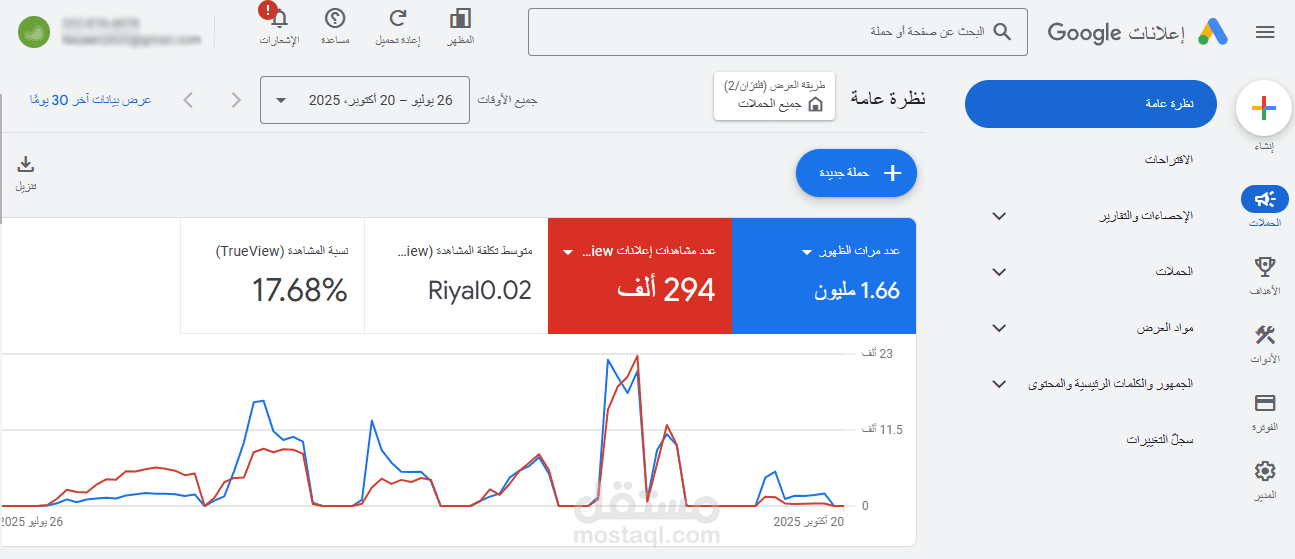The image size is (1295, 559).
Task: Open the Billing card icon
Action: 1264,403
